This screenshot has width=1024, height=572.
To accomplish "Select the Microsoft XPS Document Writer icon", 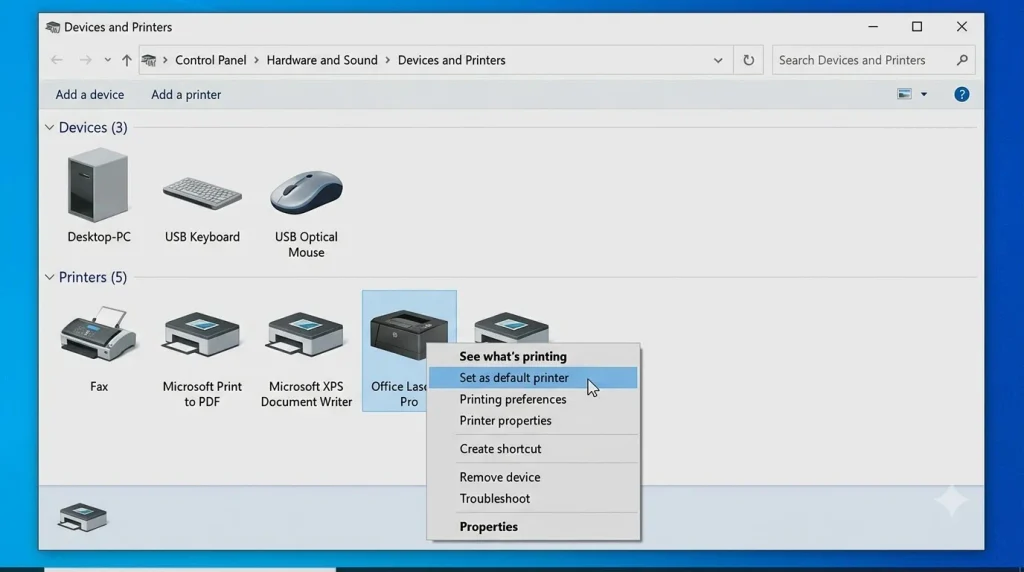I will pos(305,334).
